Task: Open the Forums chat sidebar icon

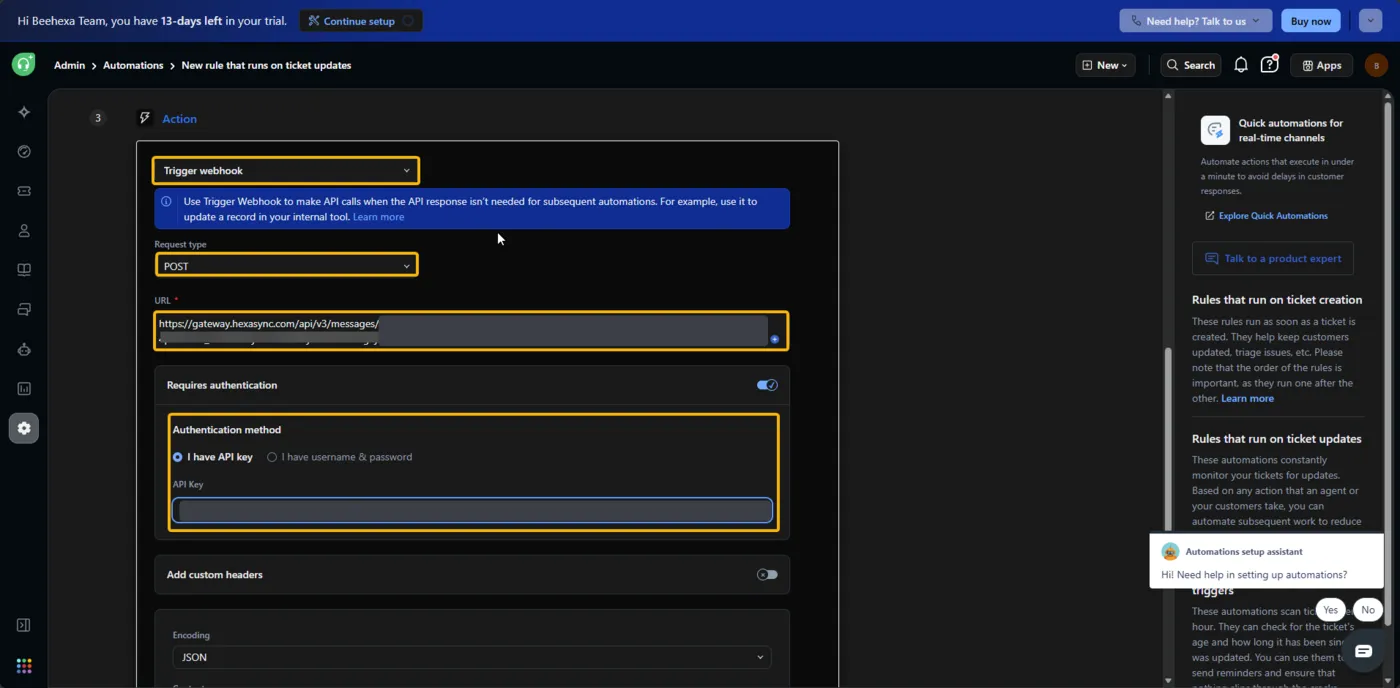Action: pos(24,310)
